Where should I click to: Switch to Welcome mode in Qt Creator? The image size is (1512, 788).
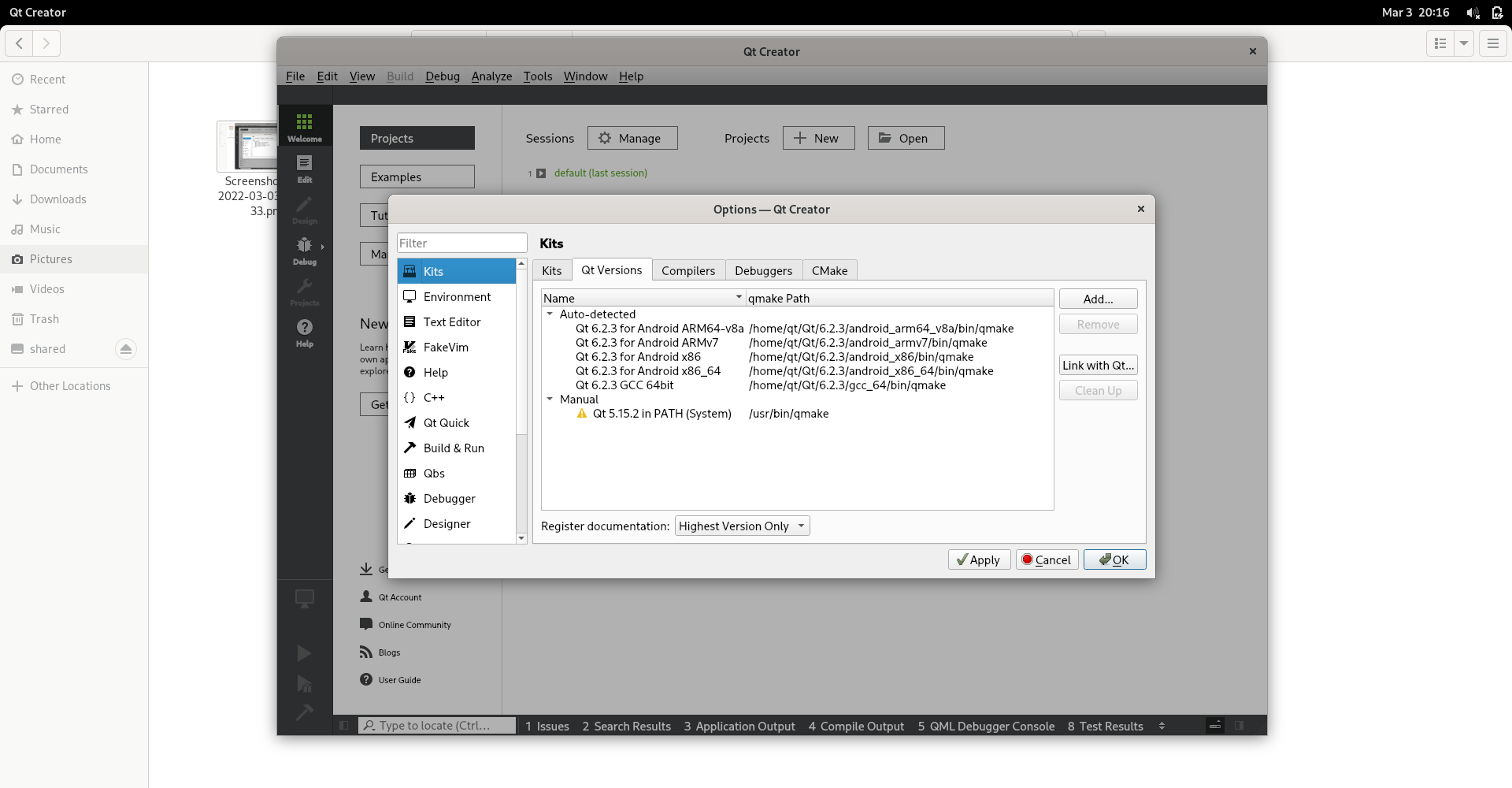[x=305, y=126]
